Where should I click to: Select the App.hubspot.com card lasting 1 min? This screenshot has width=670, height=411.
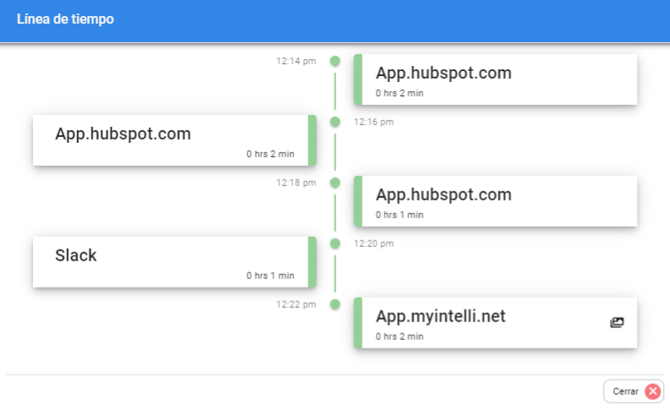point(497,201)
